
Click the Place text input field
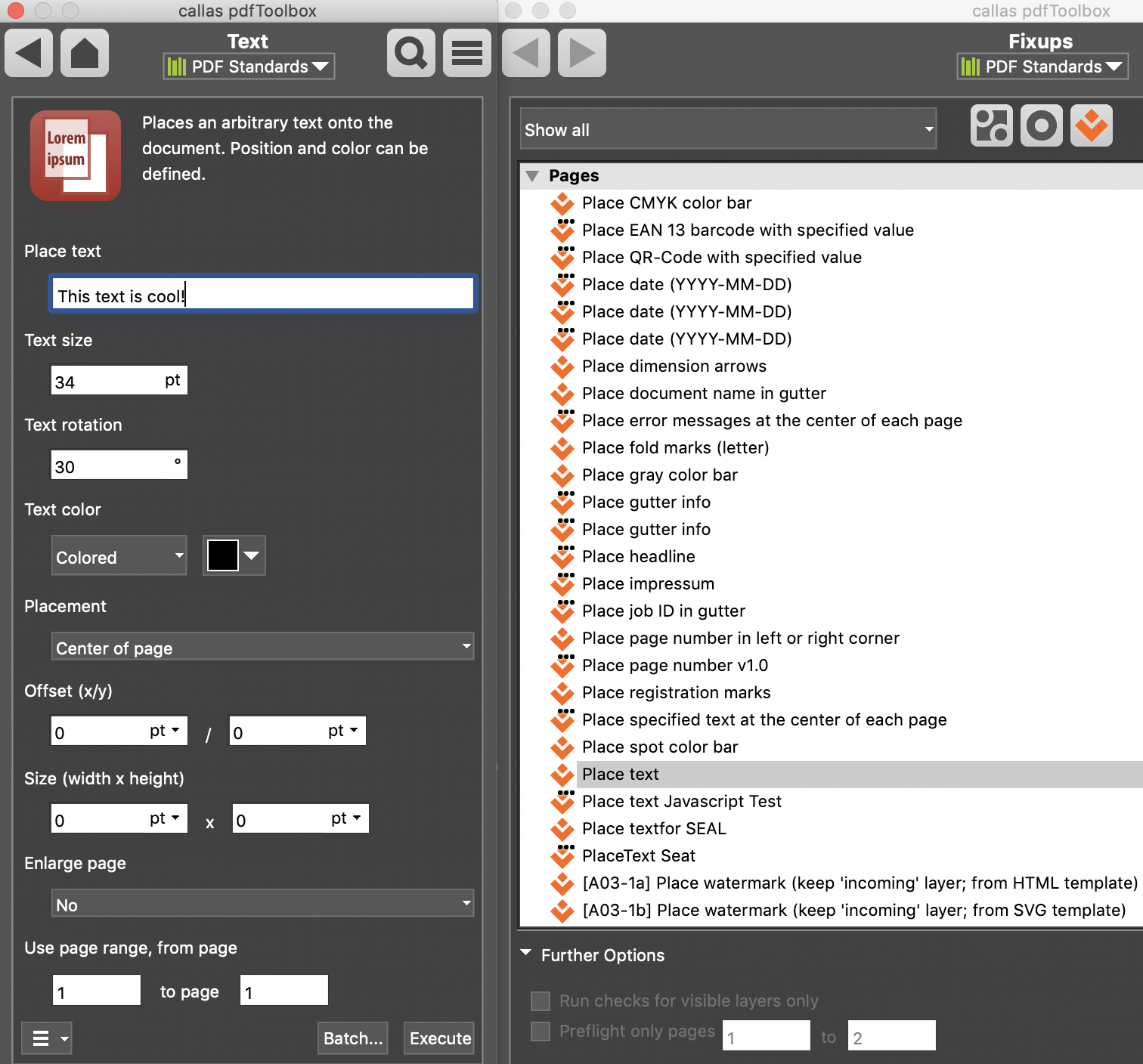pyautogui.click(x=262, y=294)
